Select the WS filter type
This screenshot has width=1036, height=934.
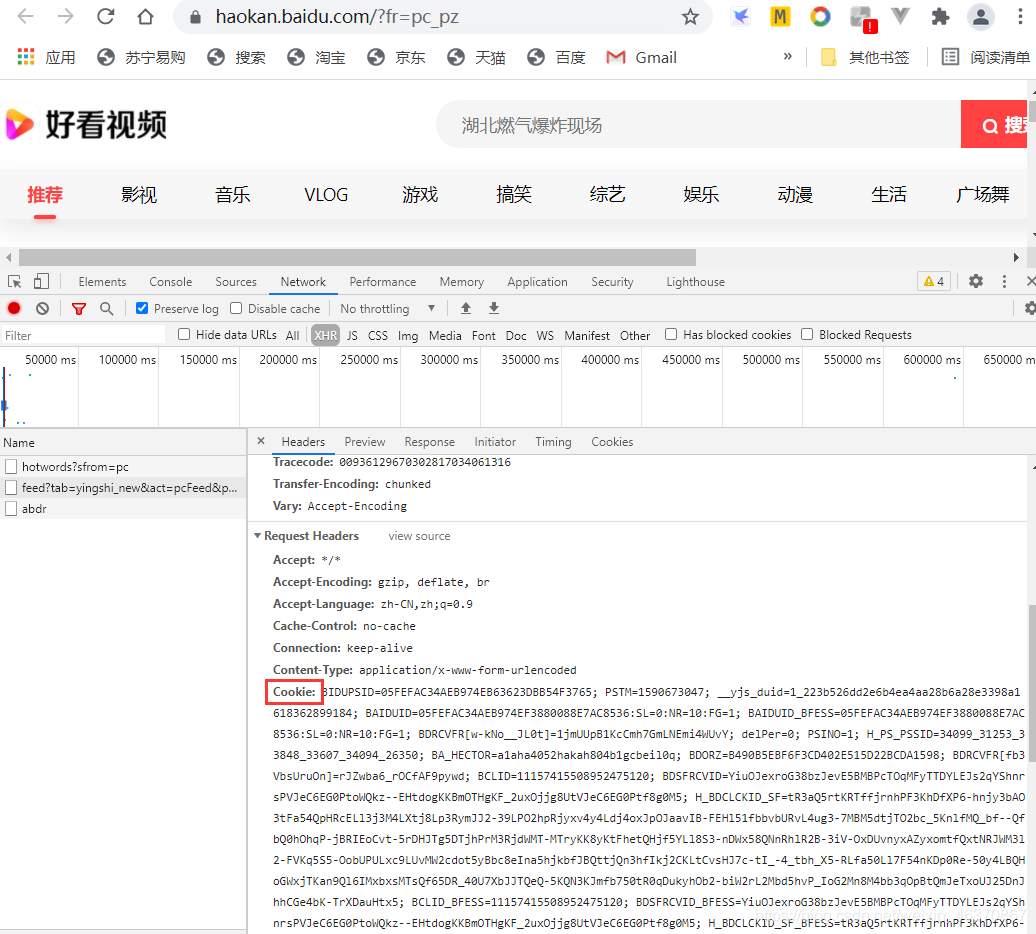pyautogui.click(x=545, y=336)
